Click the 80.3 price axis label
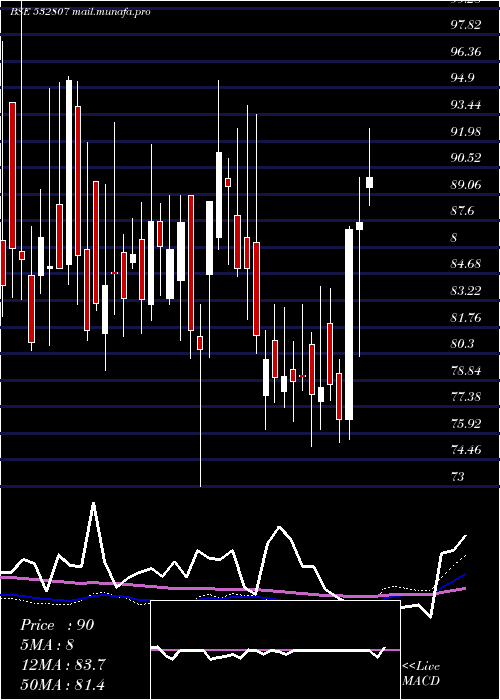 [x=462, y=344]
